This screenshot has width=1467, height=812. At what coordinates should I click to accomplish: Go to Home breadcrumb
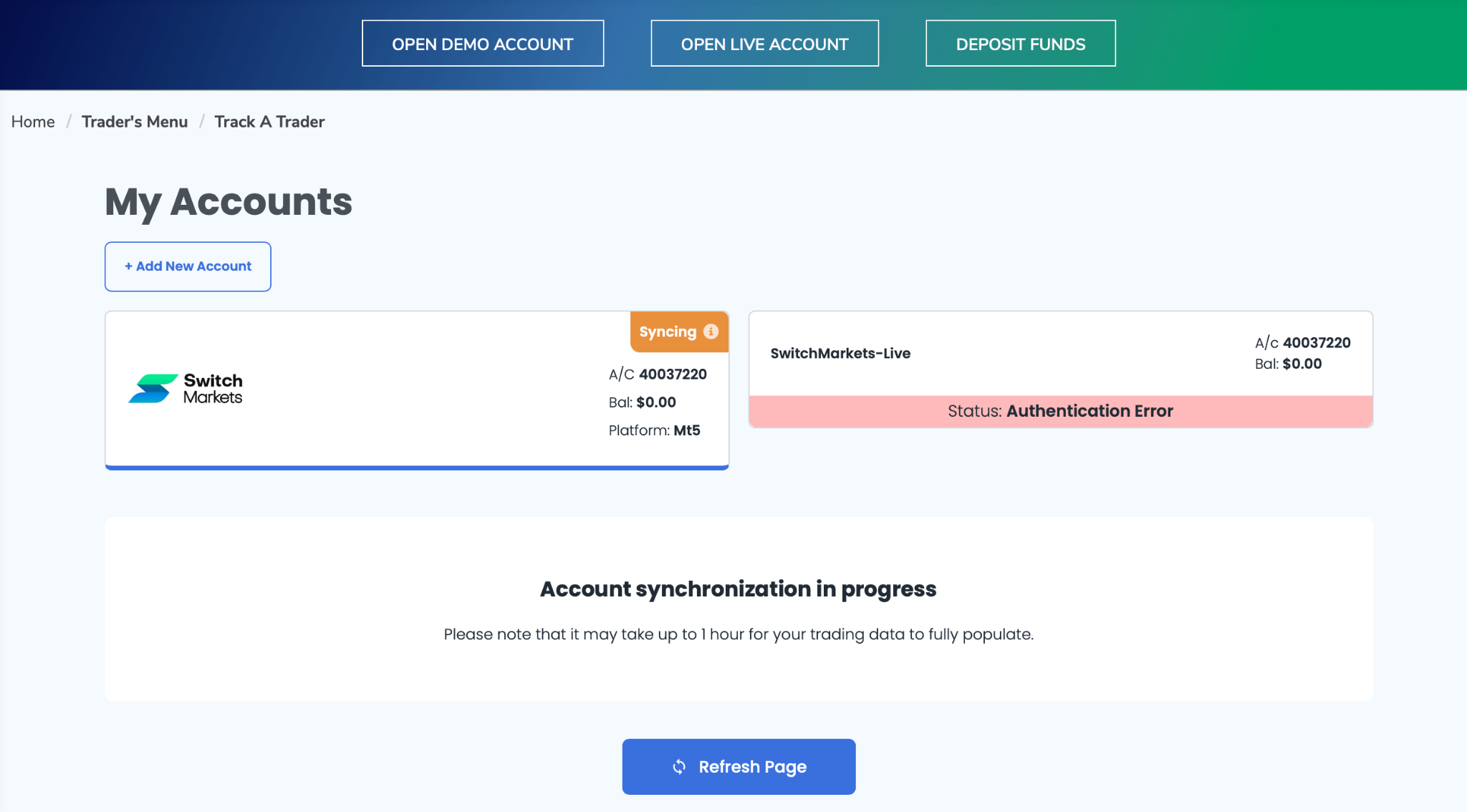tap(33, 122)
